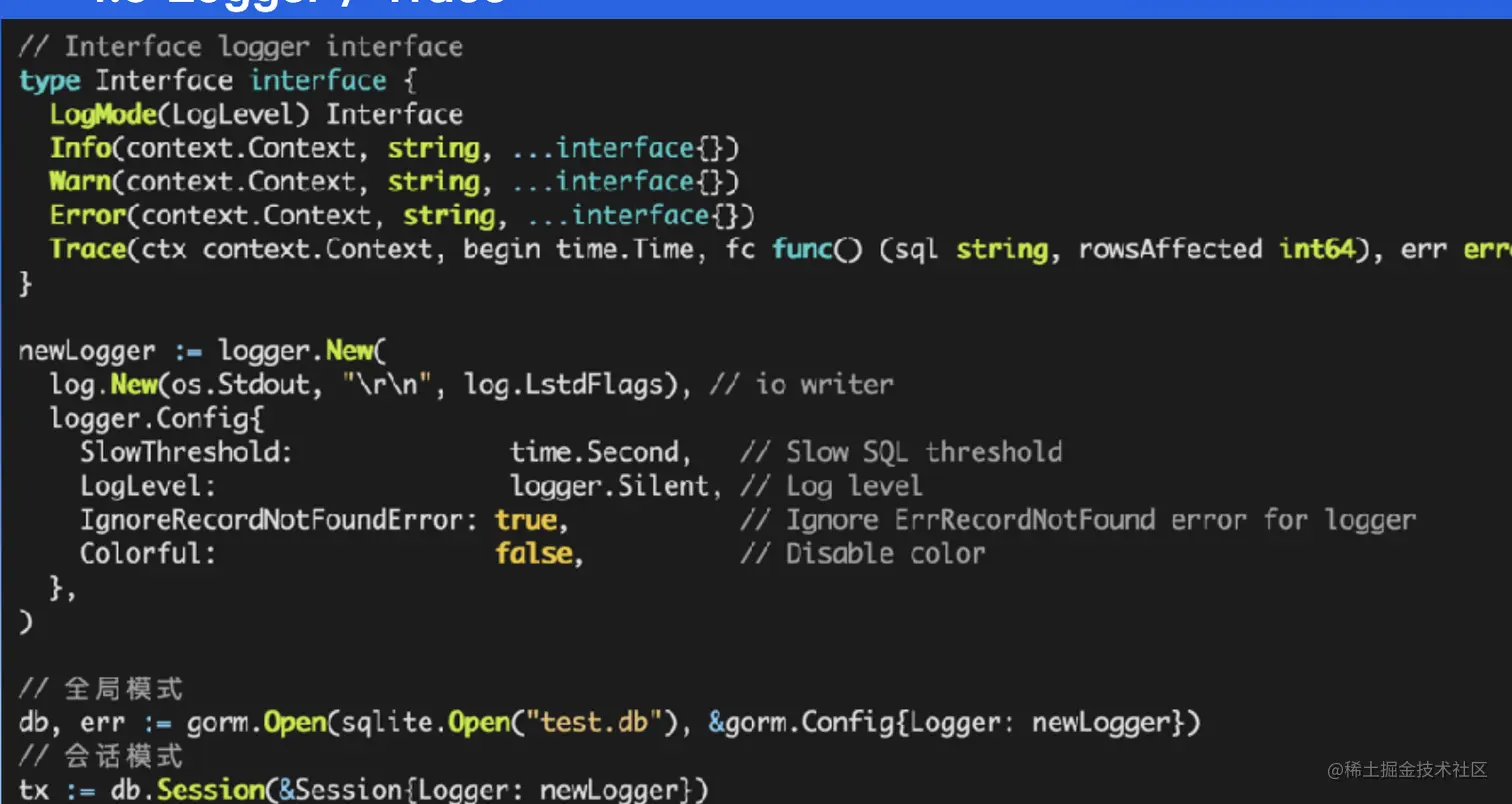Click the "tx := db.Session(" line
This screenshot has width=1512, height=804.
tap(363, 789)
